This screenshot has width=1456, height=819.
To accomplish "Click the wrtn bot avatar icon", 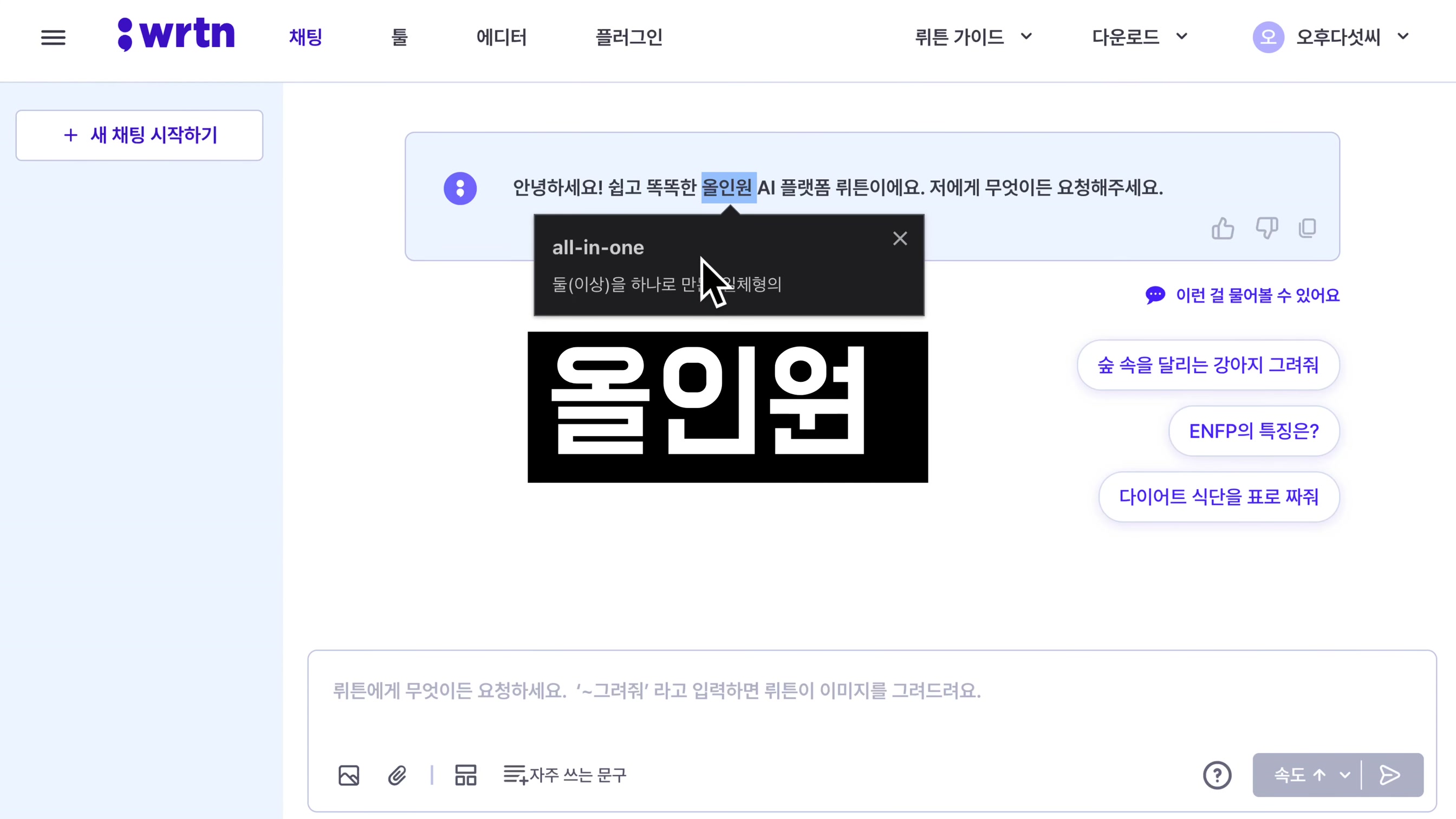I will coord(460,188).
